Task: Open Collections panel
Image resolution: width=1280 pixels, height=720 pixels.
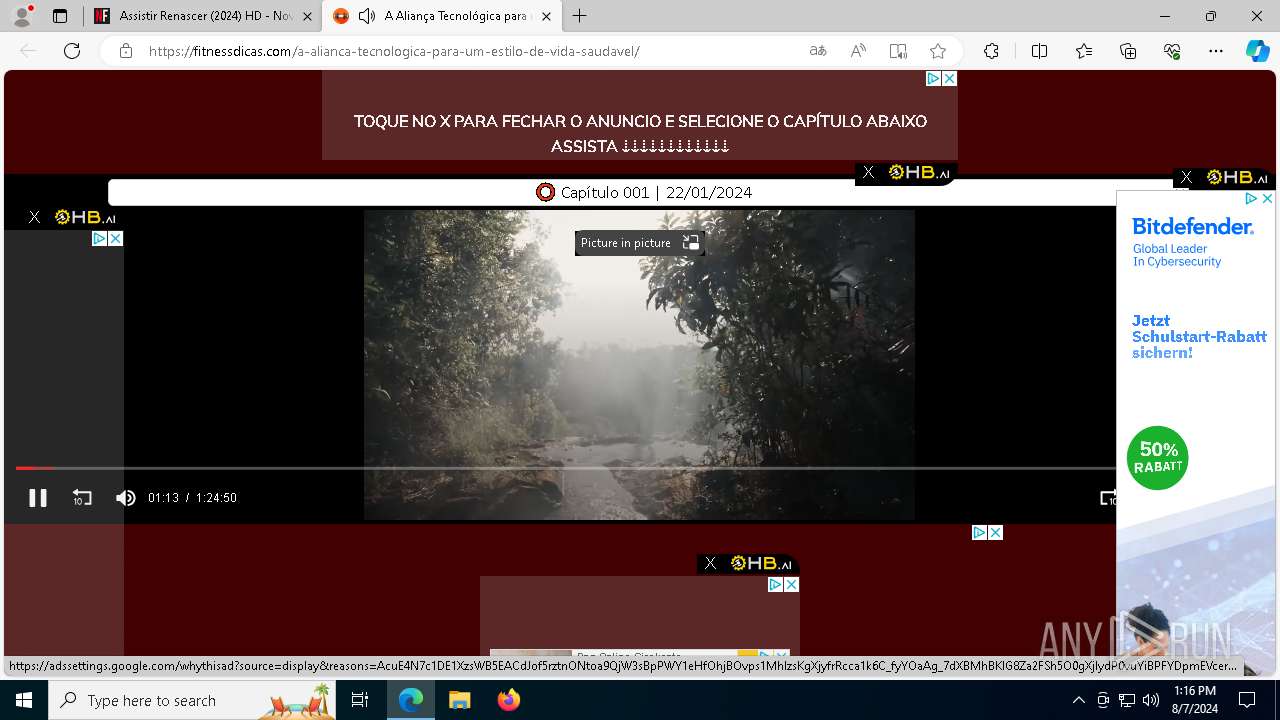Action: point(1128,51)
